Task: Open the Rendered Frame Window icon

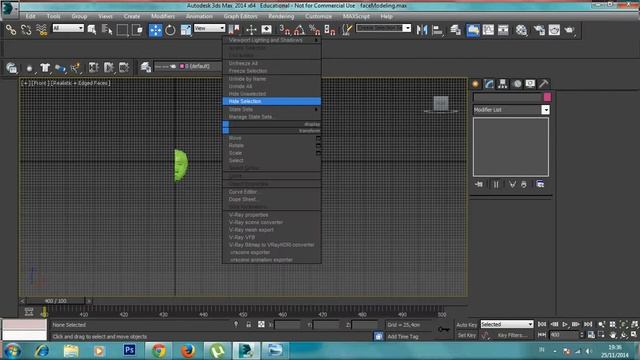Action: [x=554, y=30]
